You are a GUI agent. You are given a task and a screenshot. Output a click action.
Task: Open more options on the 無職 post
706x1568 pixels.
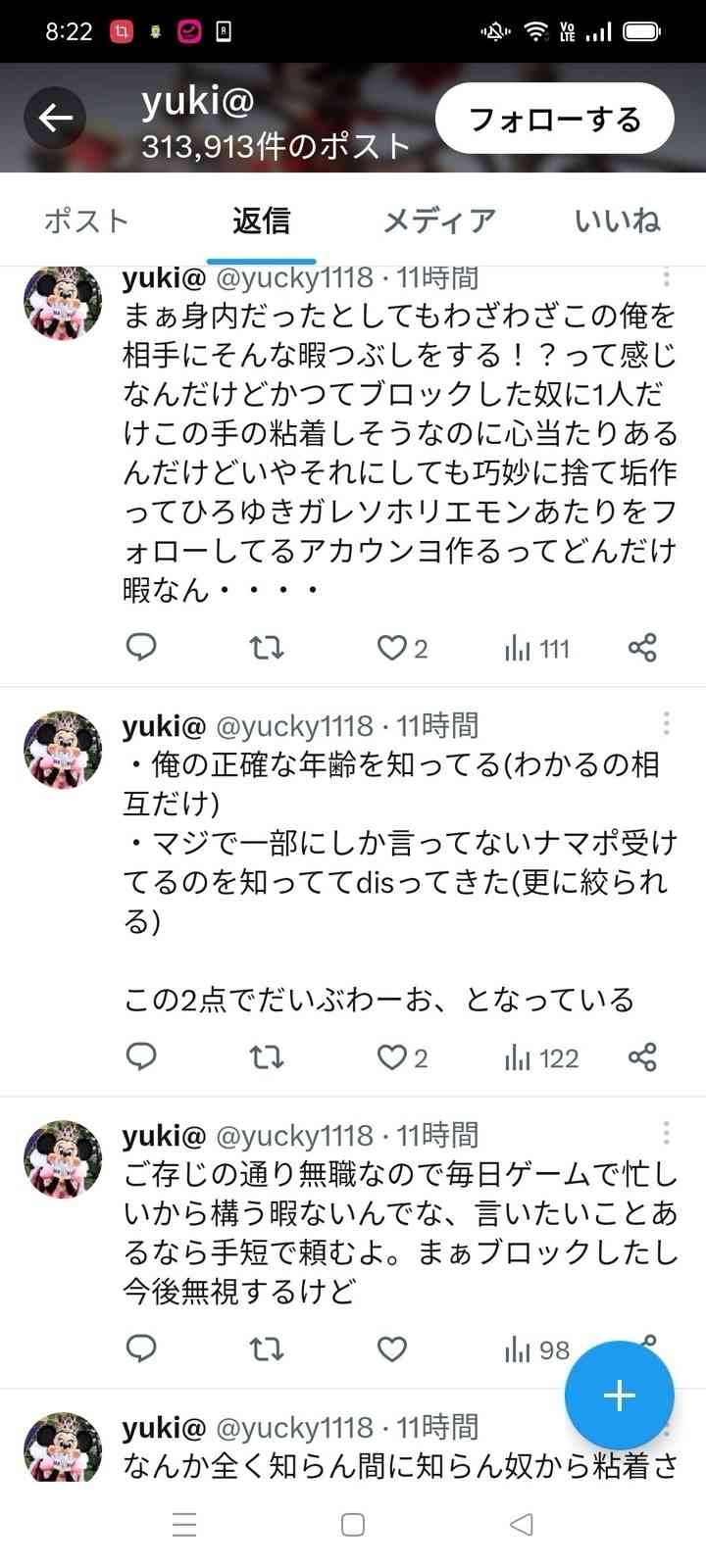pyautogui.click(x=666, y=1134)
